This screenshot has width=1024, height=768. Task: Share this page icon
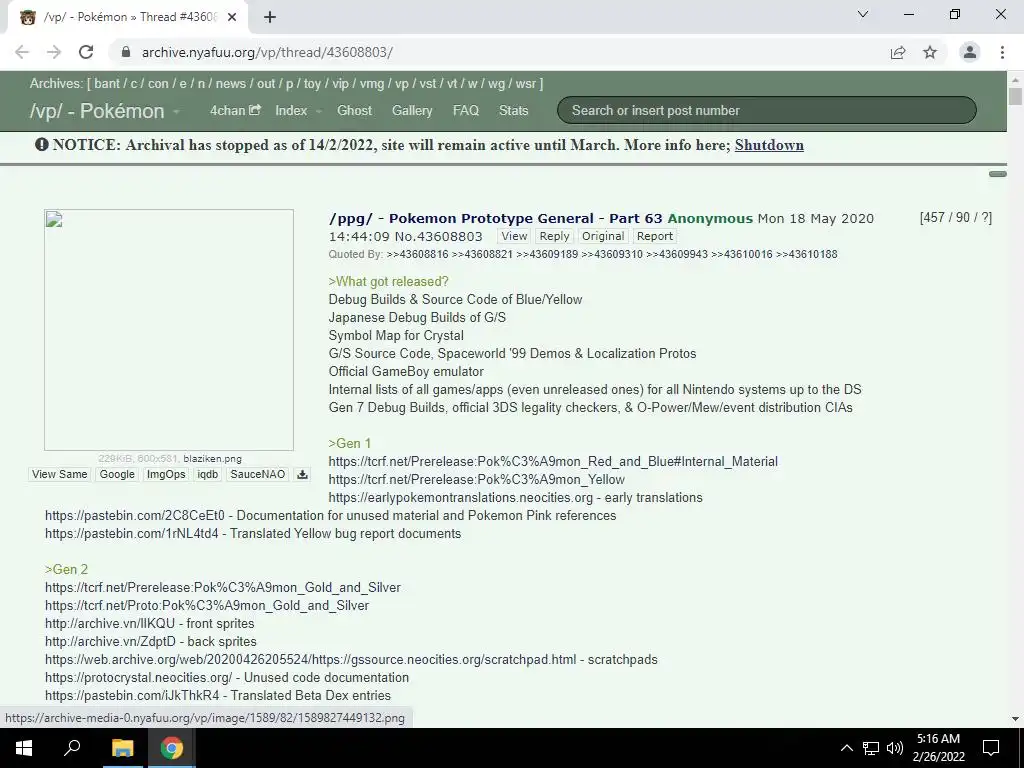point(898,52)
